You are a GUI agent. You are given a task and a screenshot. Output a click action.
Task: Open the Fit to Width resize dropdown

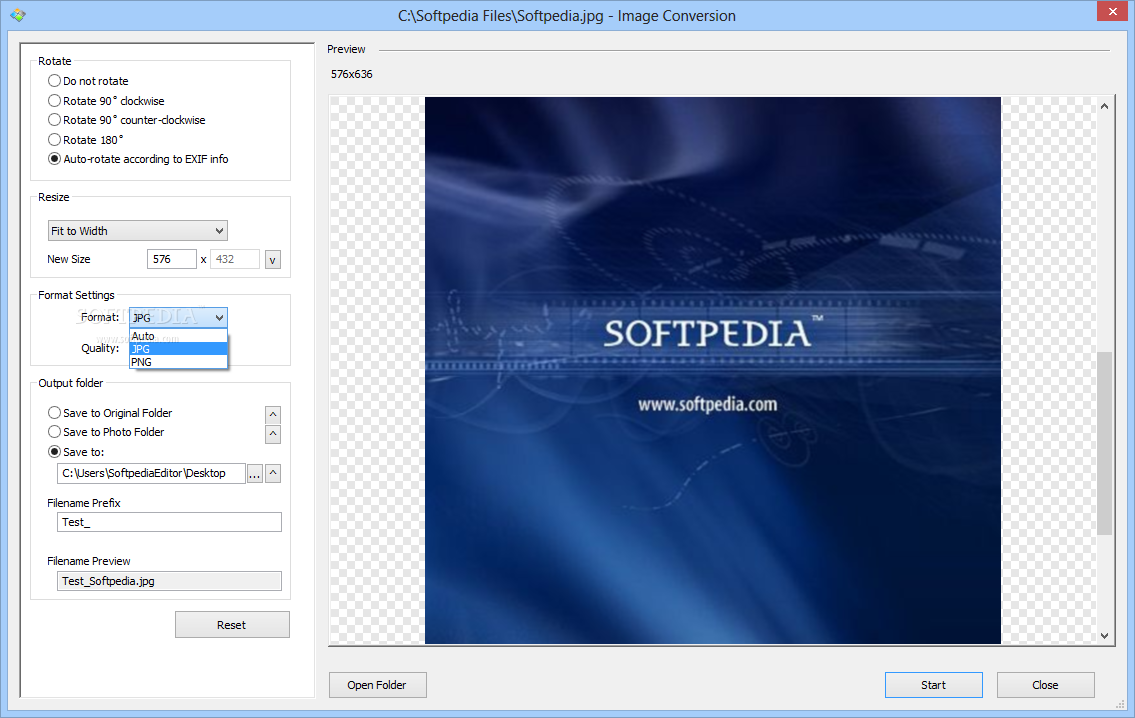138,231
